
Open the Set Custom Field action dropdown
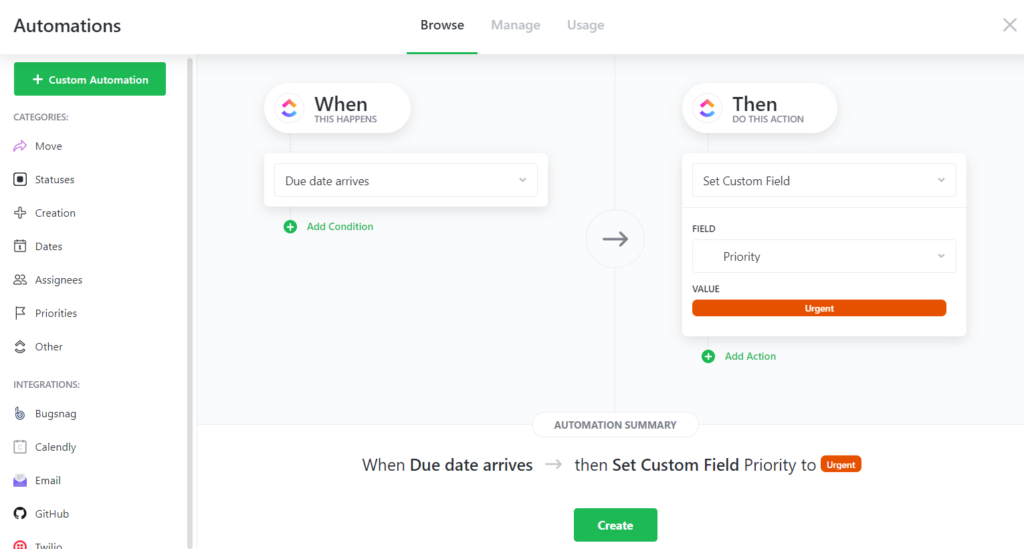(823, 181)
